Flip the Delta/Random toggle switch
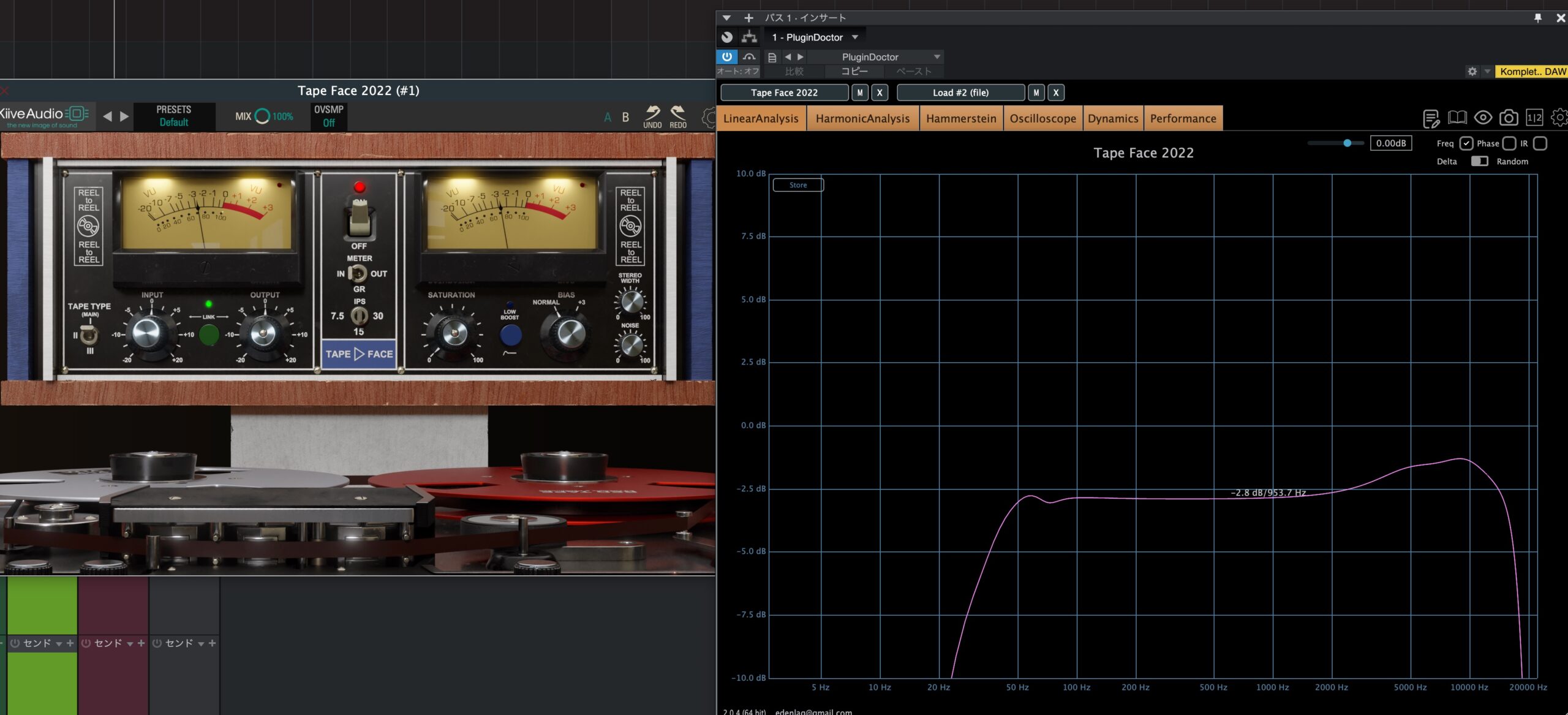Screen dimensions: 1568x715 coord(1479,161)
